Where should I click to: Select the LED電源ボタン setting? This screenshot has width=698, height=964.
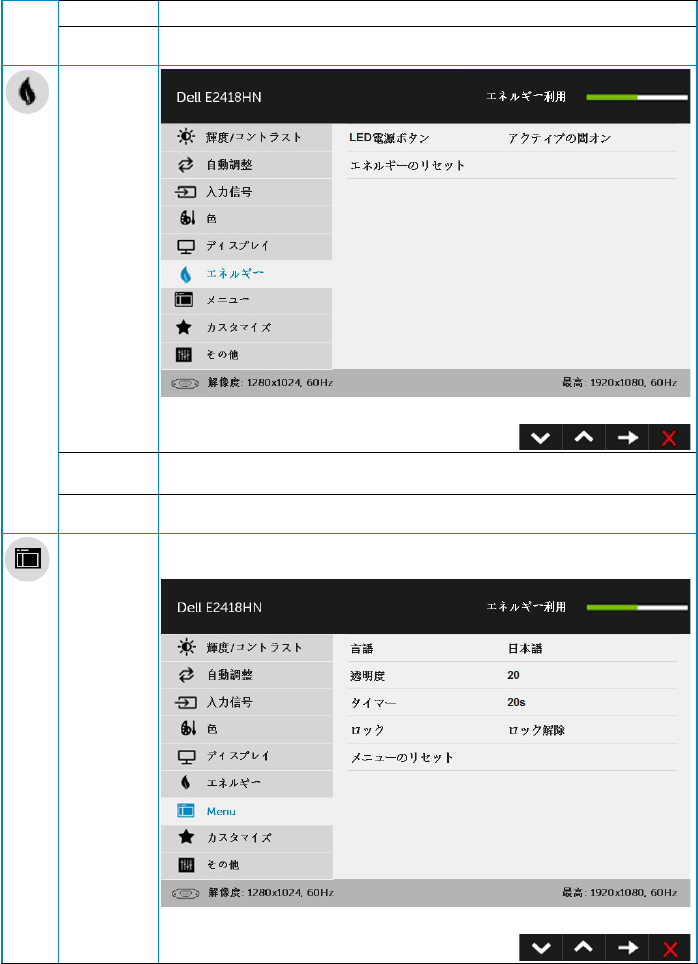click(389, 138)
